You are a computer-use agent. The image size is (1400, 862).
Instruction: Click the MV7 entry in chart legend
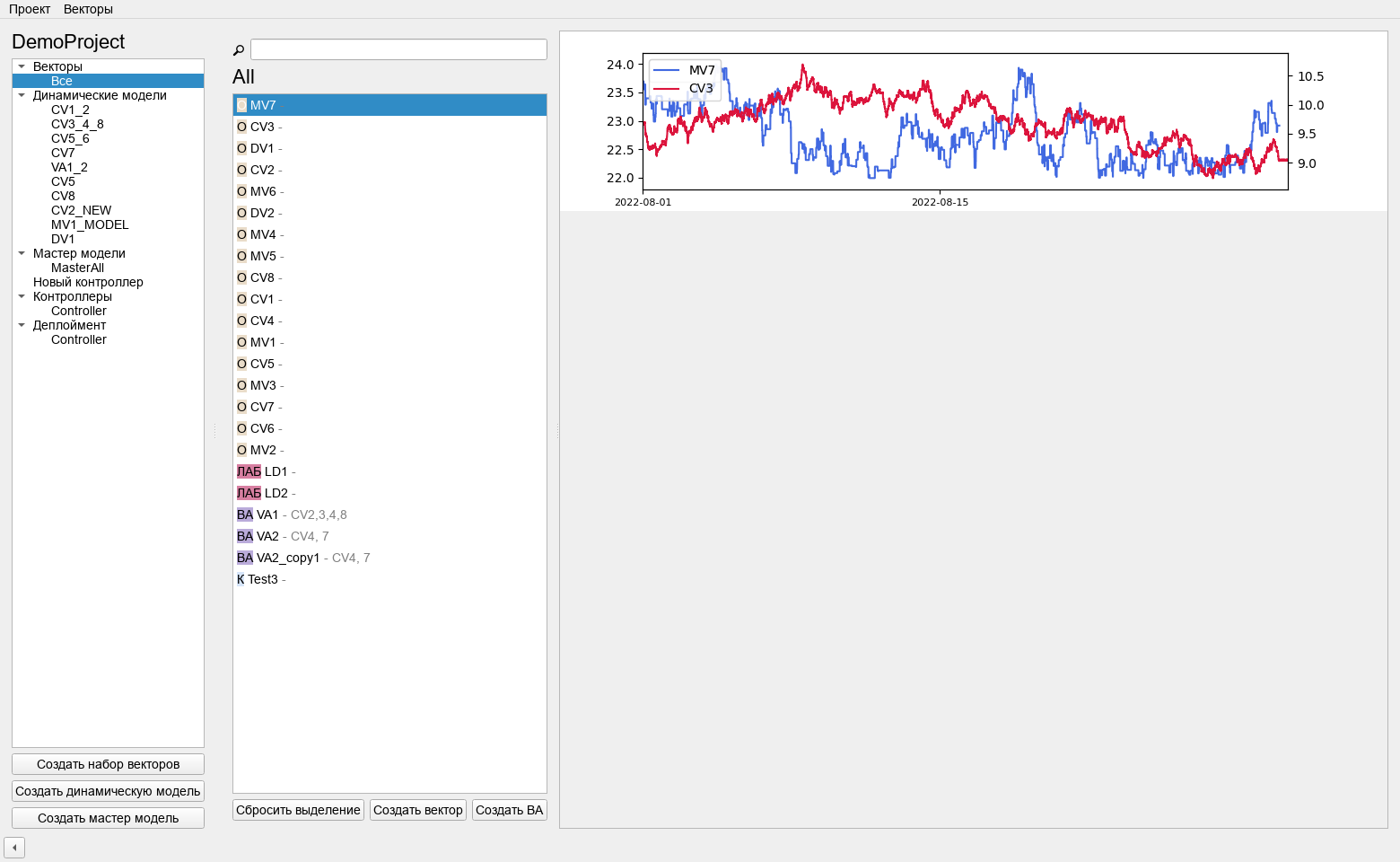pos(684,70)
